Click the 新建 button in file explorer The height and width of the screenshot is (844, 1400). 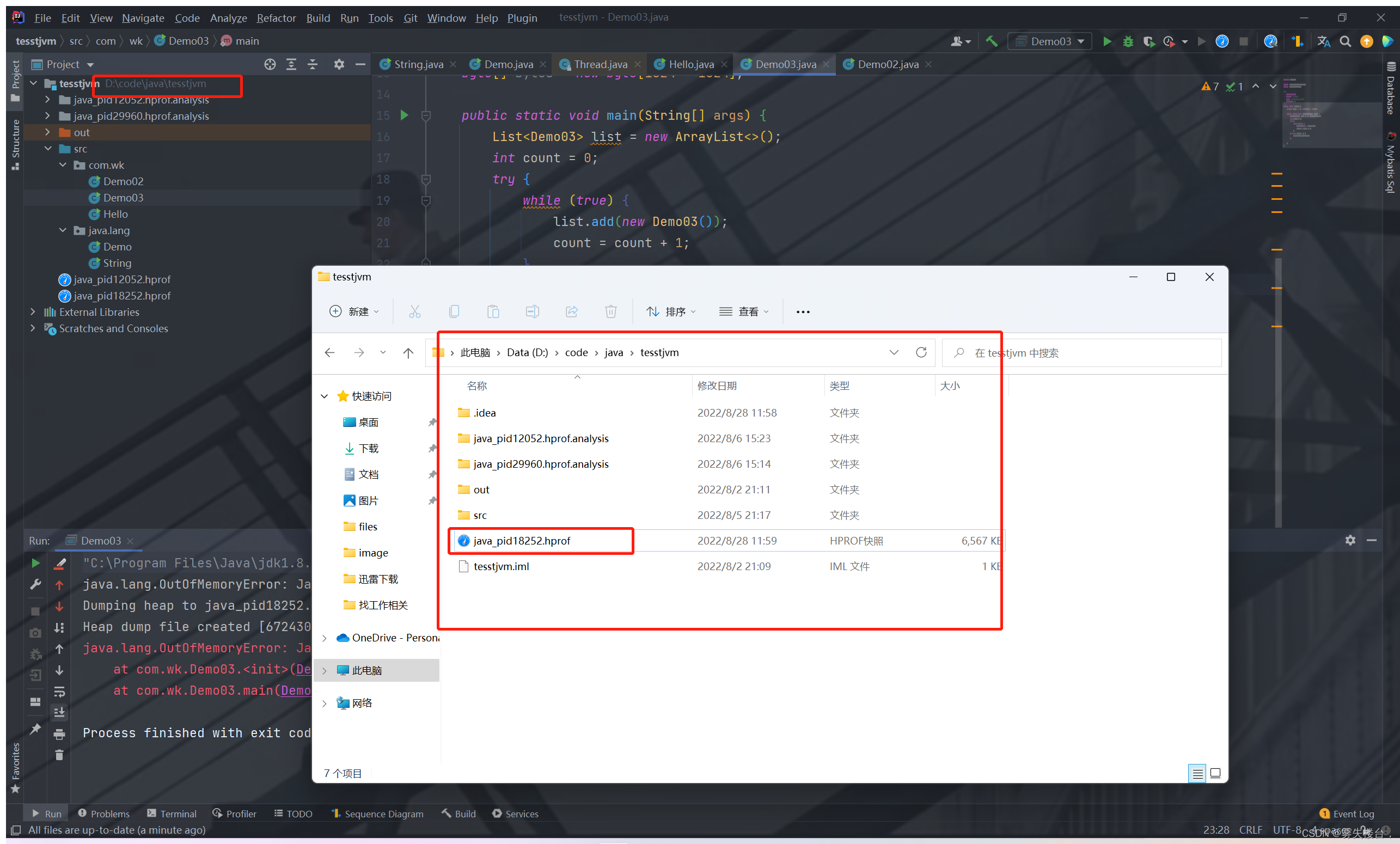[x=354, y=311]
